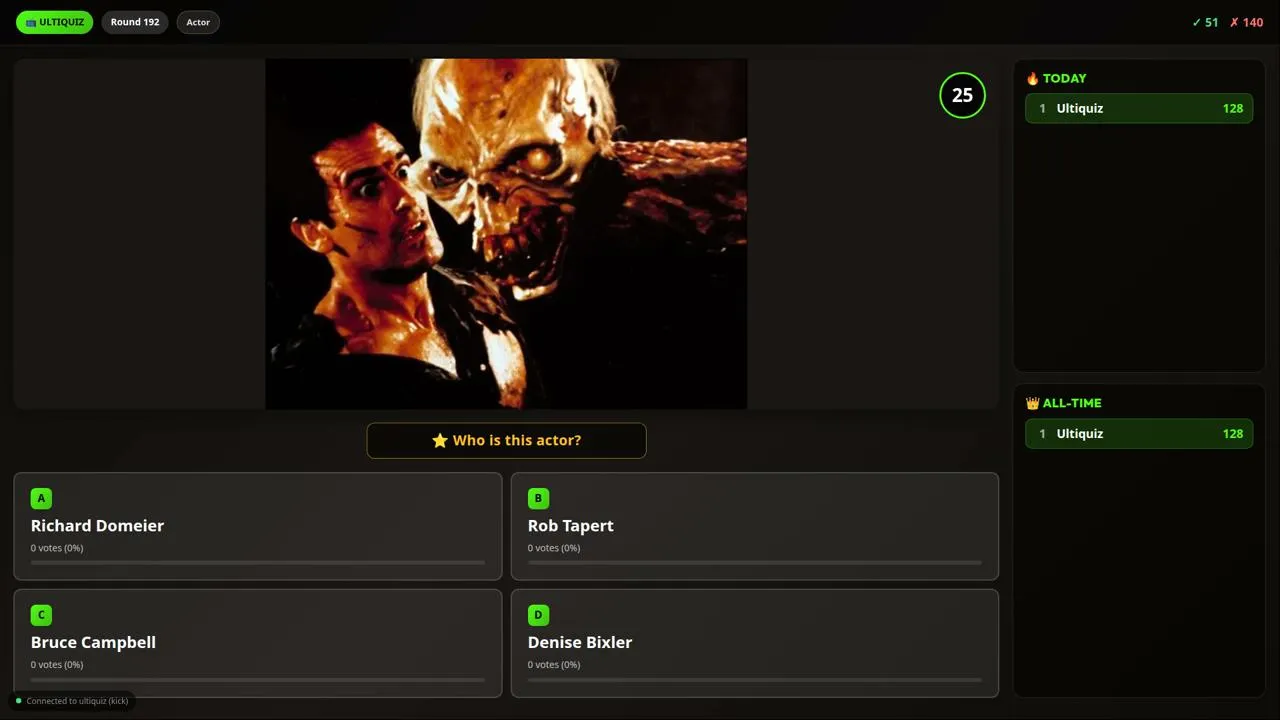Select the Ultiquiz row under TODAY
The width and height of the screenshot is (1280, 720).
coord(1139,108)
